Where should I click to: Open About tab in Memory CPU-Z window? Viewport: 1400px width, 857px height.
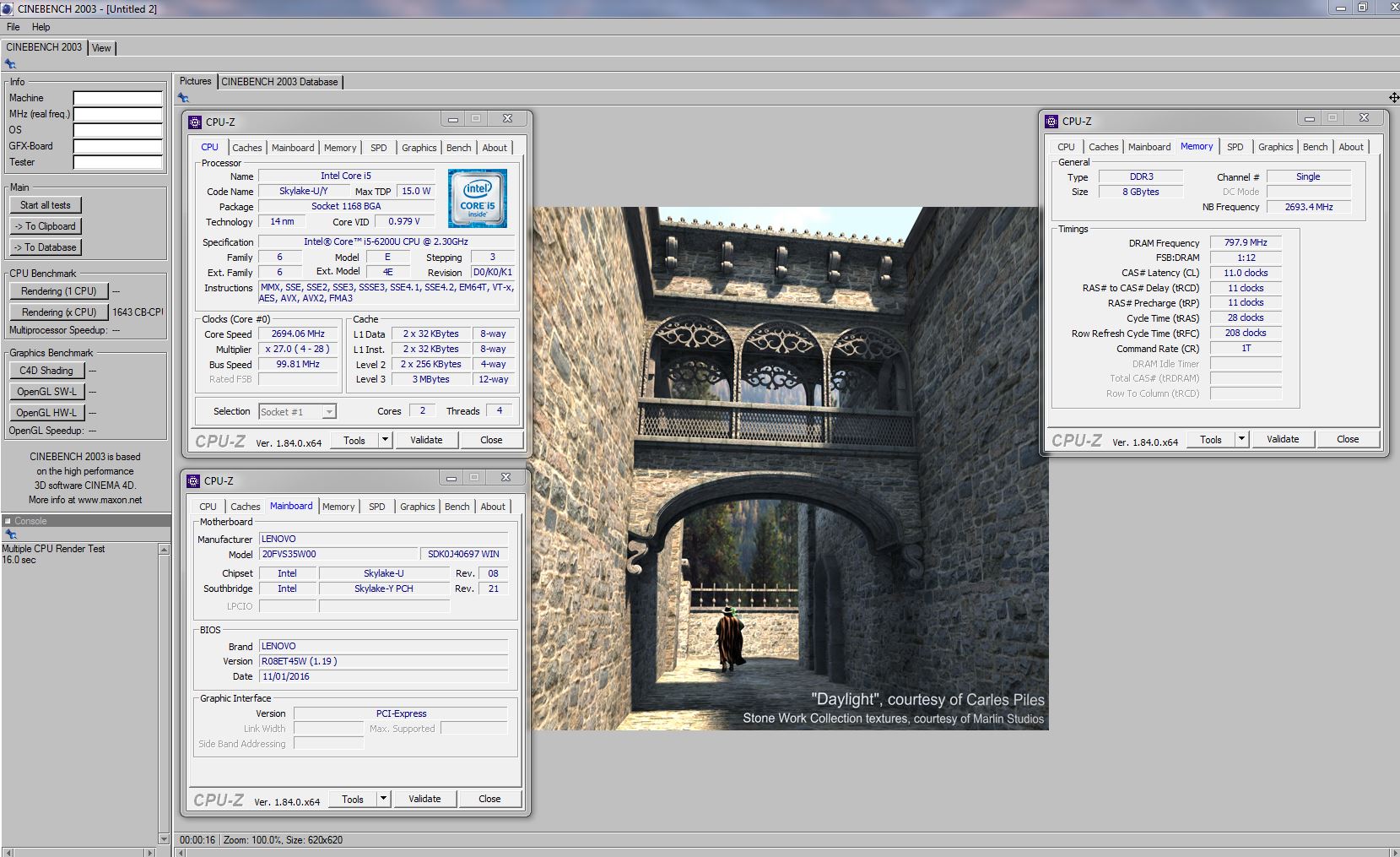1350,147
